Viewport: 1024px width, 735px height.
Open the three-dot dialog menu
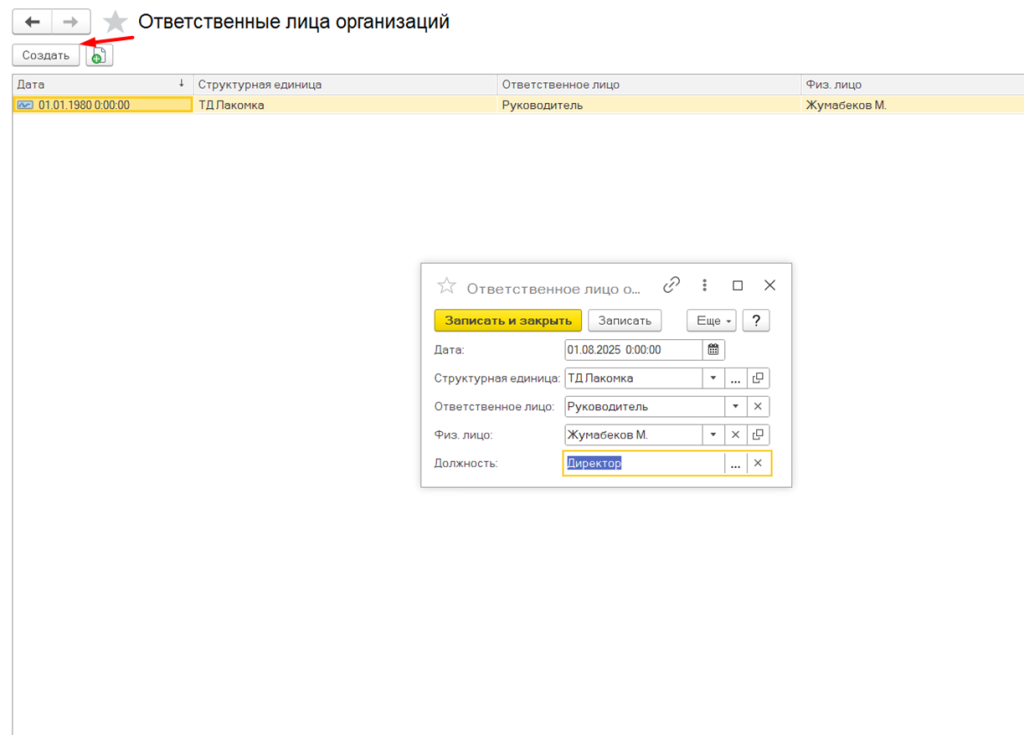pos(705,285)
